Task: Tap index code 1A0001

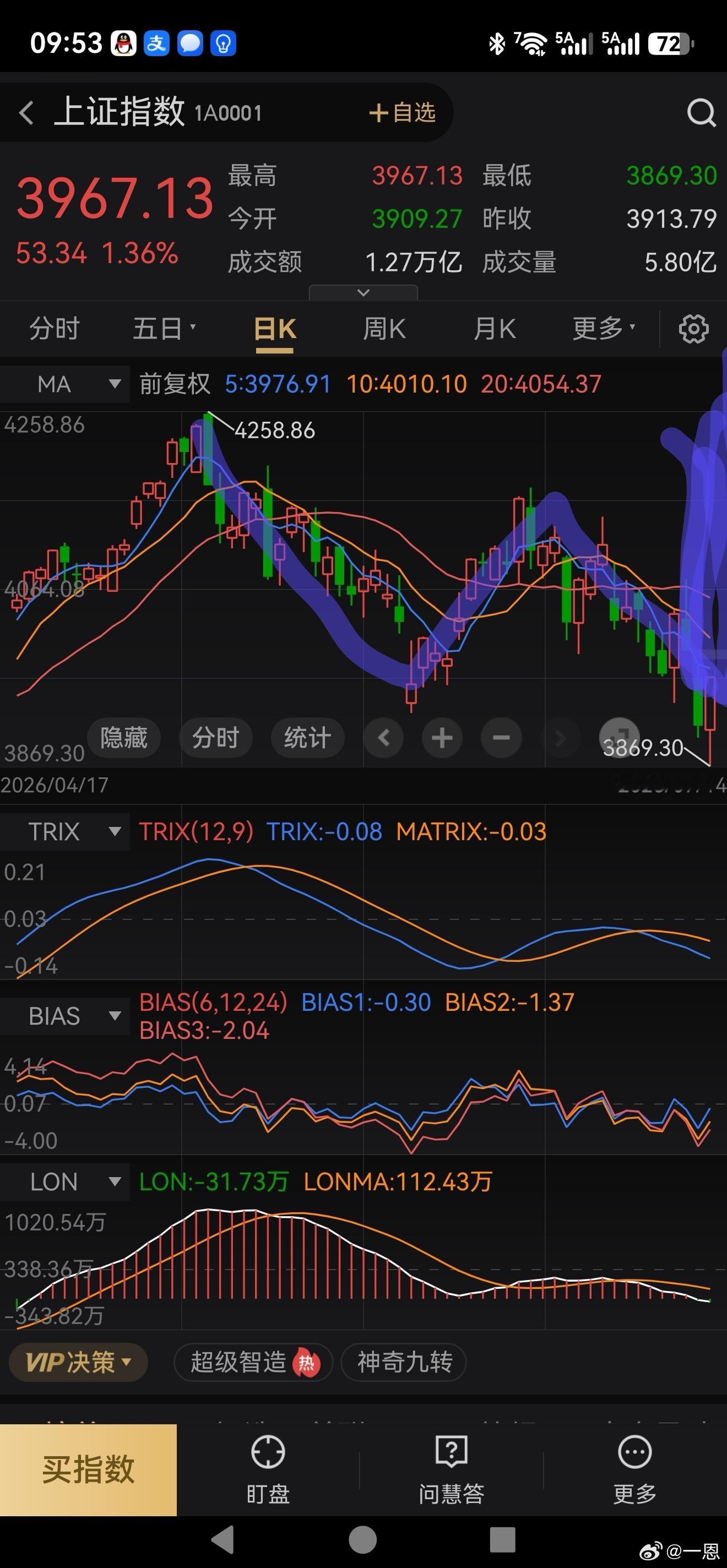Action: point(227,113)
